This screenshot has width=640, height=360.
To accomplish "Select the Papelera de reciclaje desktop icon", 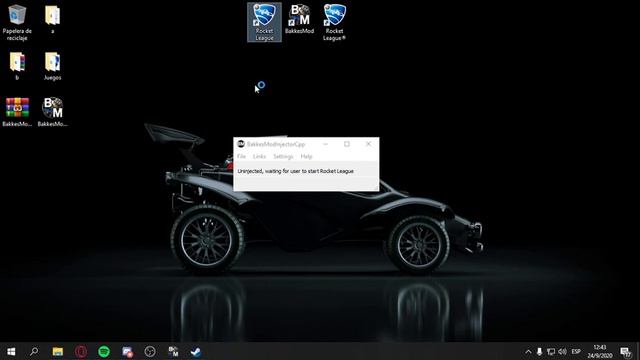I will click(x=17, y=22).
